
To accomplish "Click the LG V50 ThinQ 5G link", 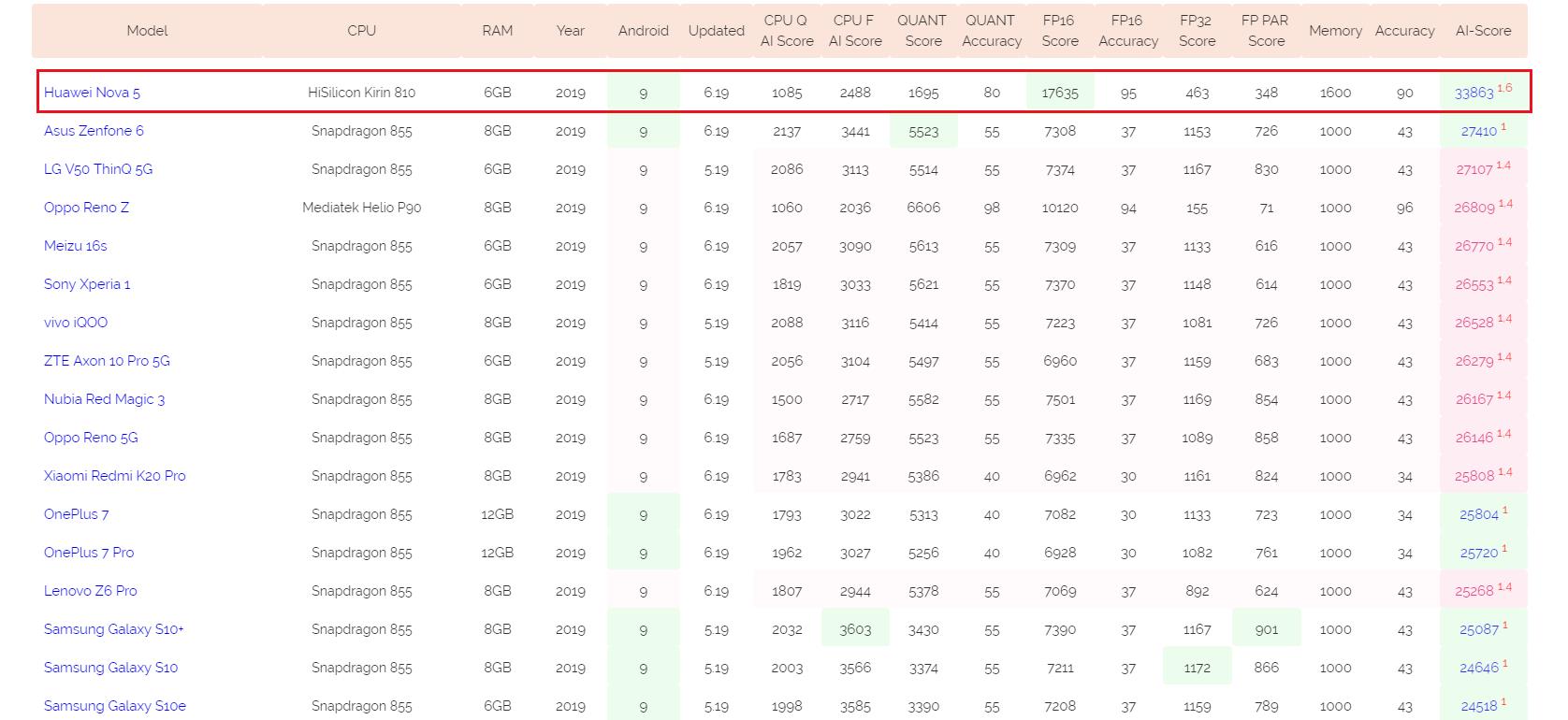I will [x=98, y=169].
